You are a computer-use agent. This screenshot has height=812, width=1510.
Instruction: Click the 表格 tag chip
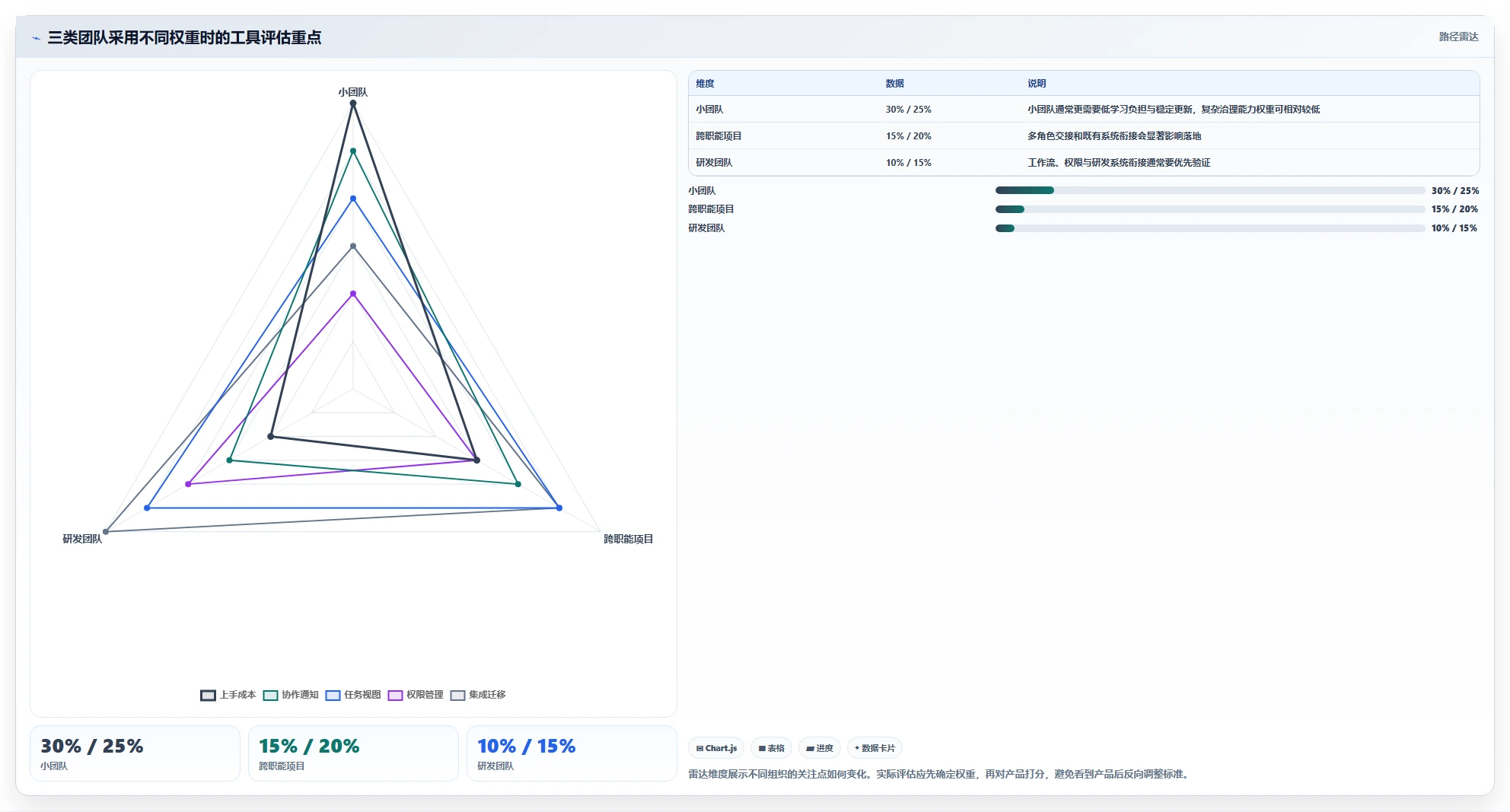(x=771, y=748)
